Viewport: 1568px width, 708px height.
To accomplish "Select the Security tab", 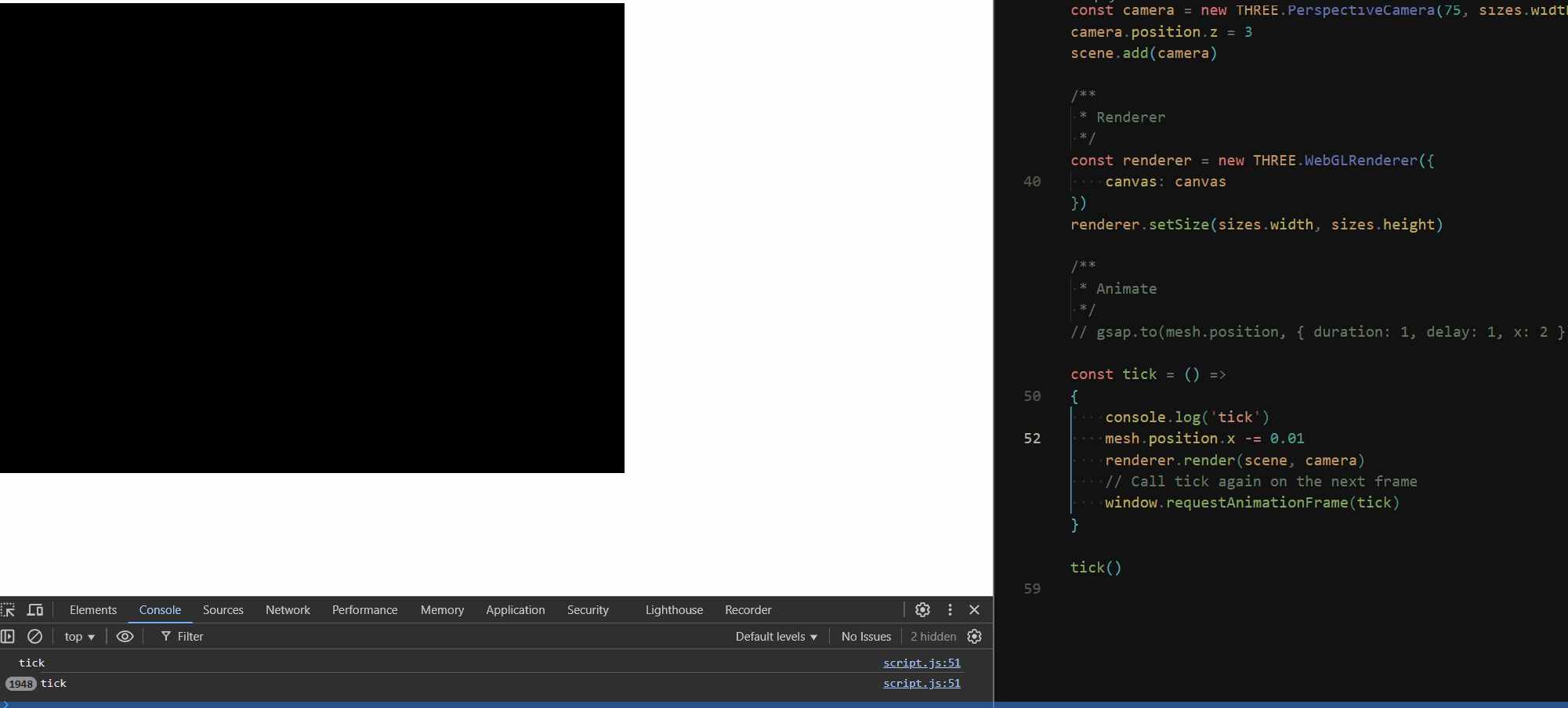I will pos(588,610).
